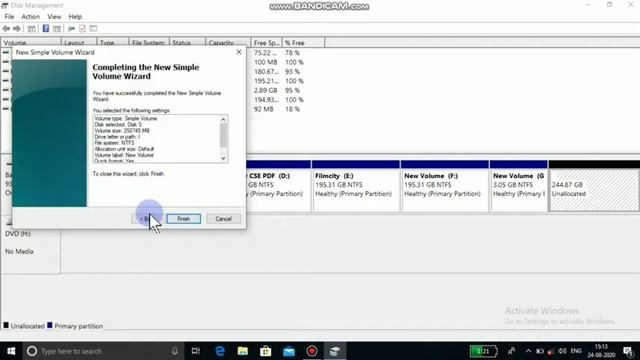Click the battery indicator in the system tray
The height and width of the screenshot is (360, 640).
click(x=483, y=351)
